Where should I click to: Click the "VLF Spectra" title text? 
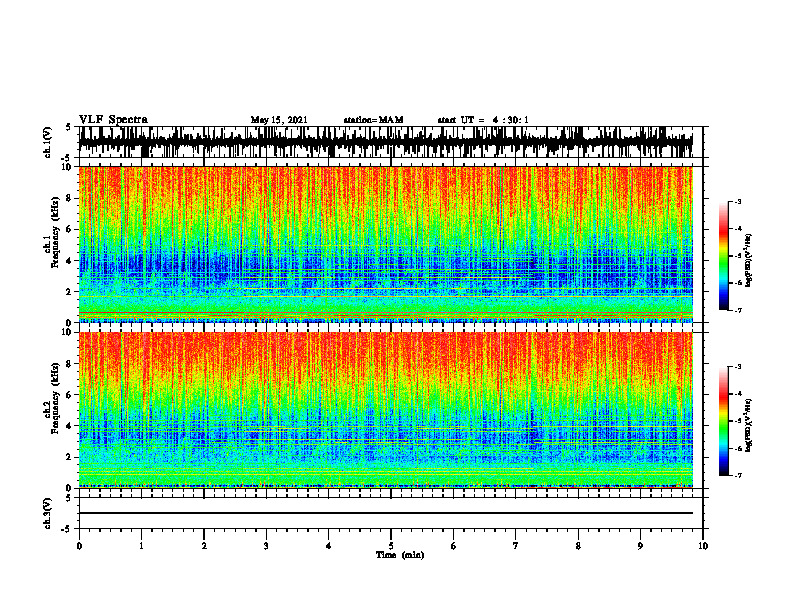point(113,120)
